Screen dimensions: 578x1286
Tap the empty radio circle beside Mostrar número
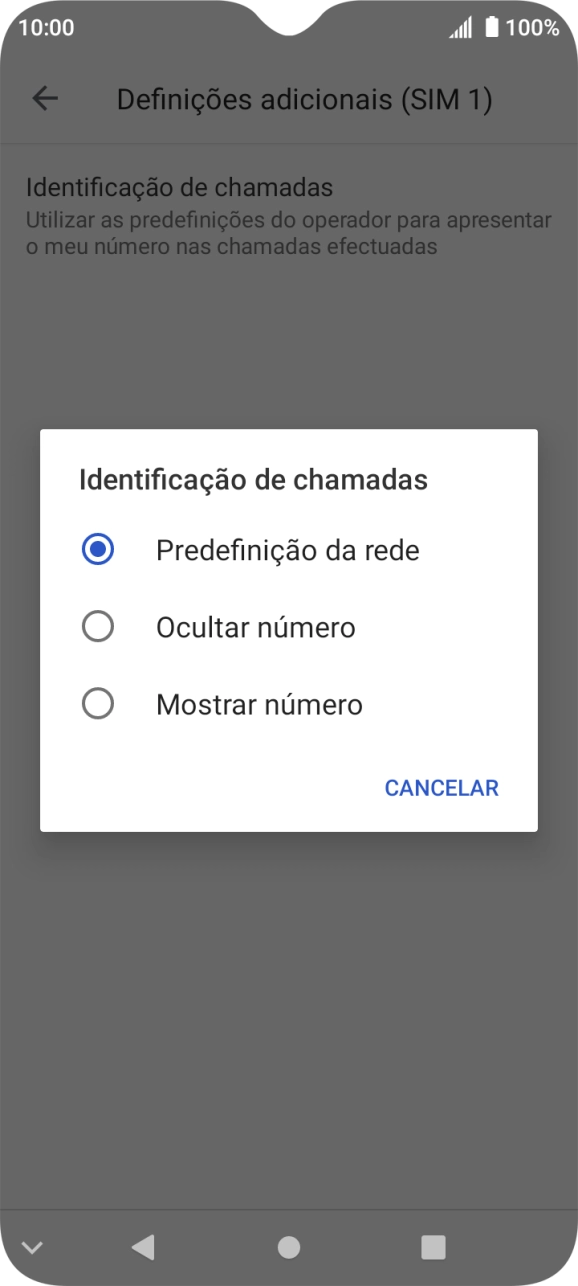[97, 704]
